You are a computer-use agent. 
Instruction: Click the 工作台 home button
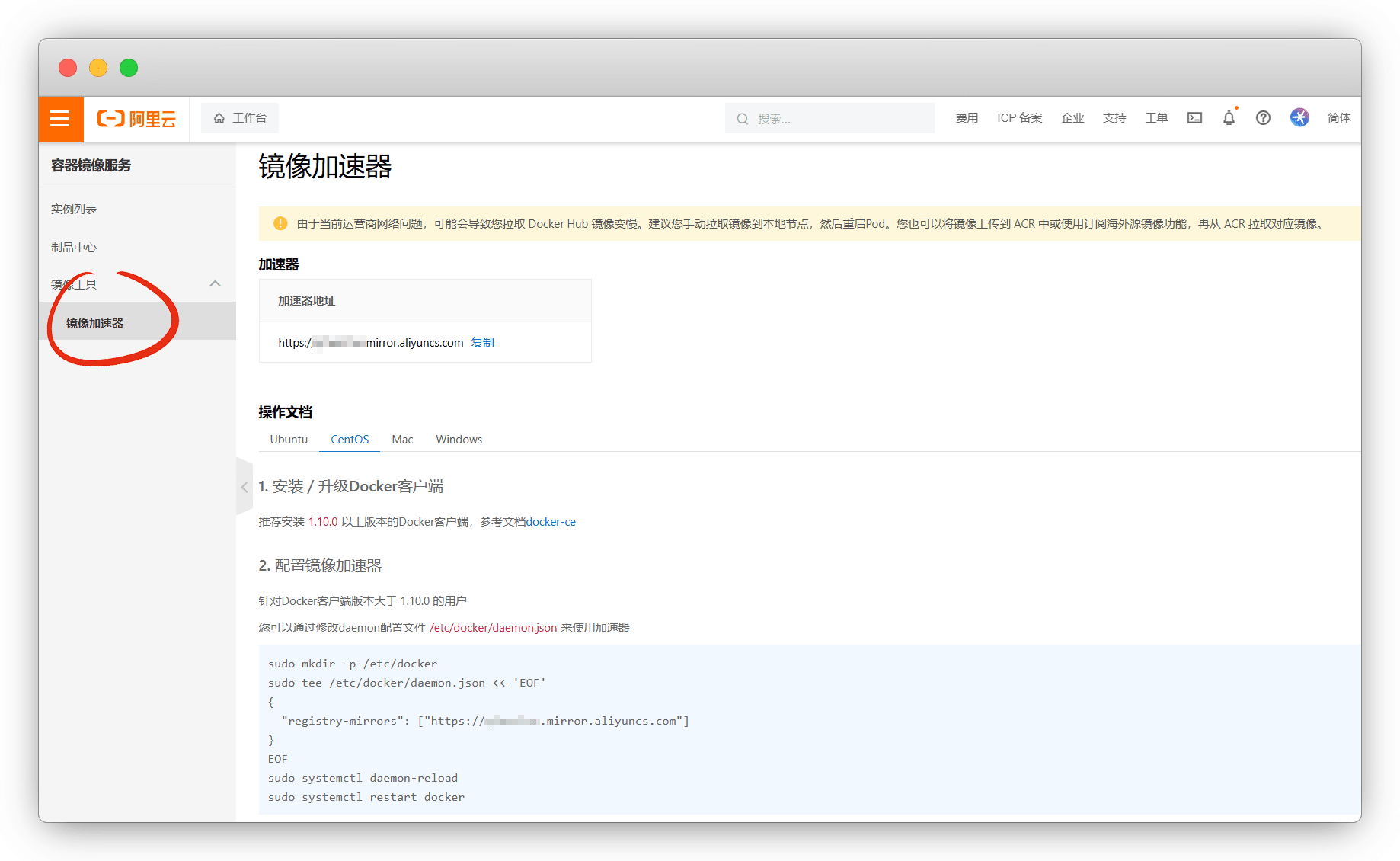click(x=240, y=118)
